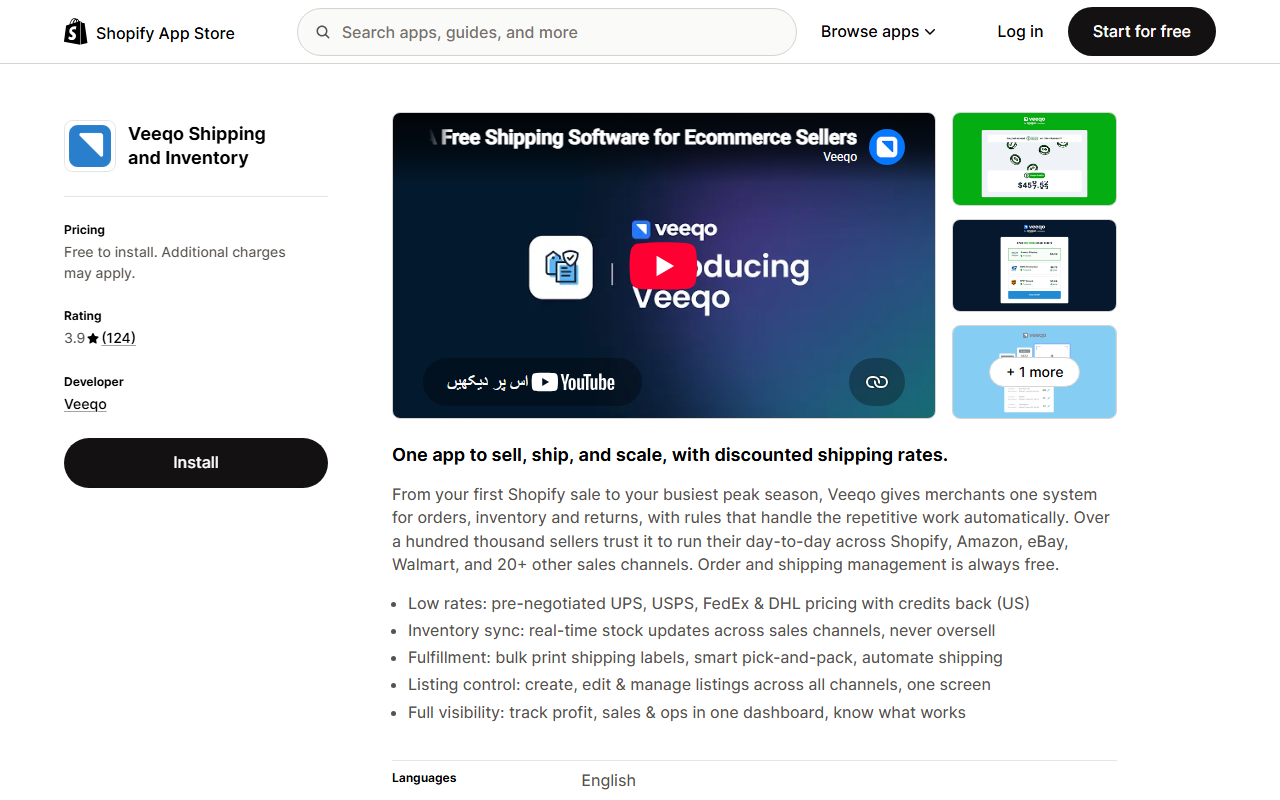Click the Veeqo Shipping and Inventory heading
Screen dimensions: 1280x800
point(197,146)
